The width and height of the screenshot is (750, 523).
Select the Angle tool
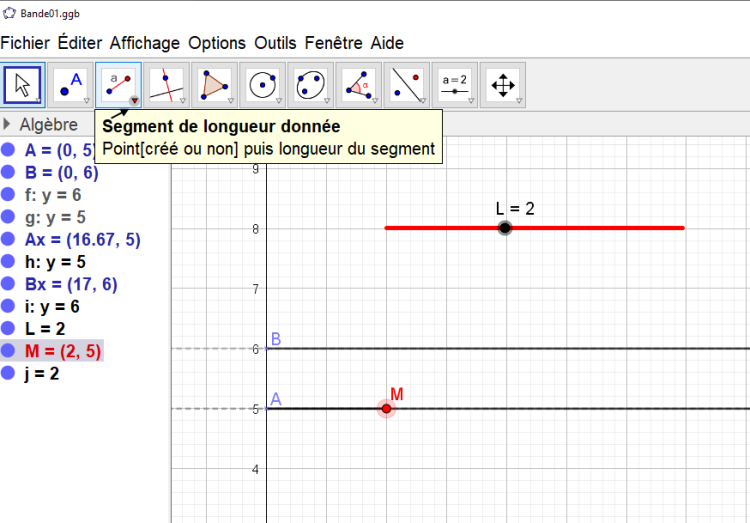tap(358, 85)
